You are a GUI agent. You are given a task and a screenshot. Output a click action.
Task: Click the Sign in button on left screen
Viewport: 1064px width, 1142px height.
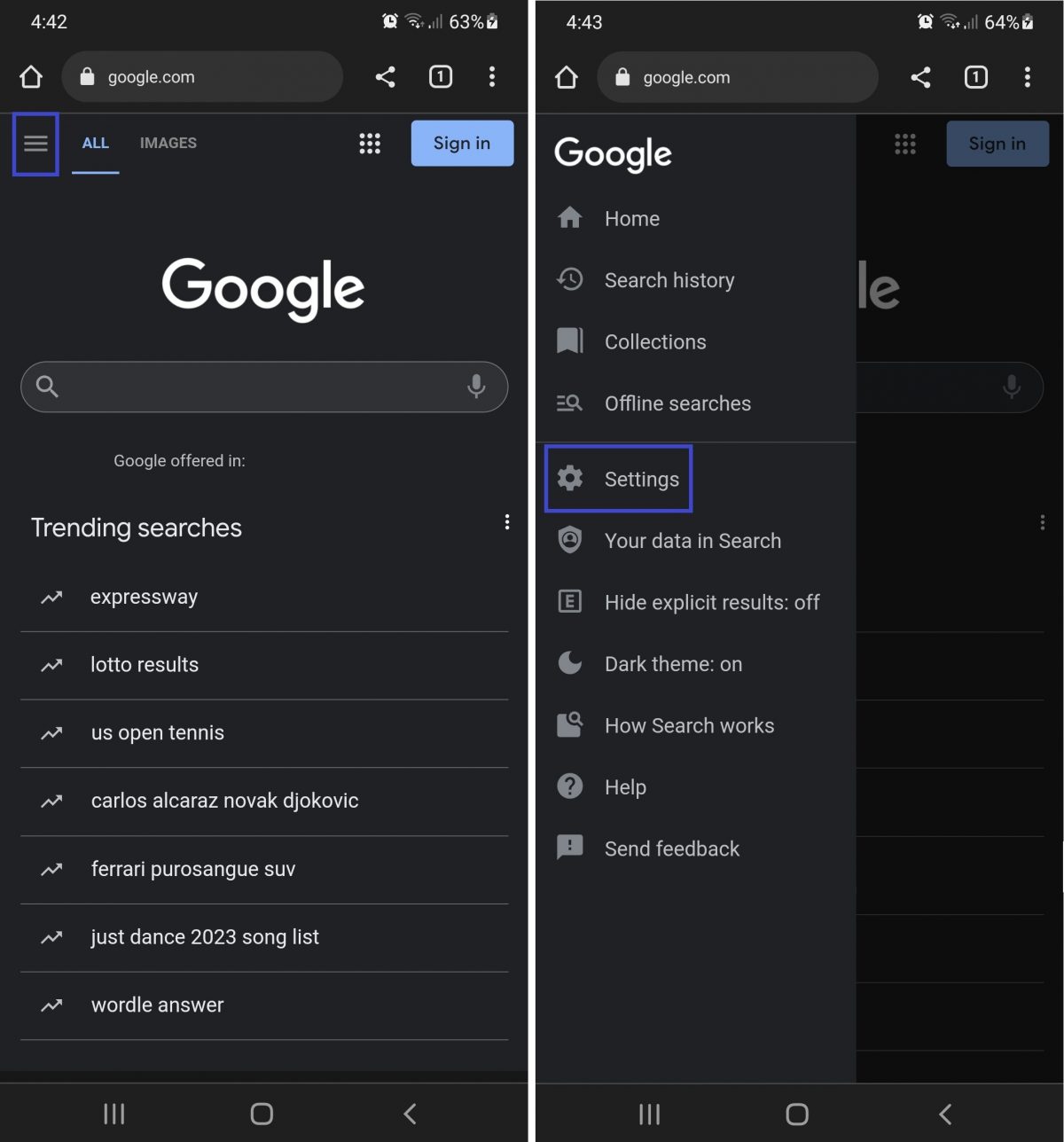[462, 144]
